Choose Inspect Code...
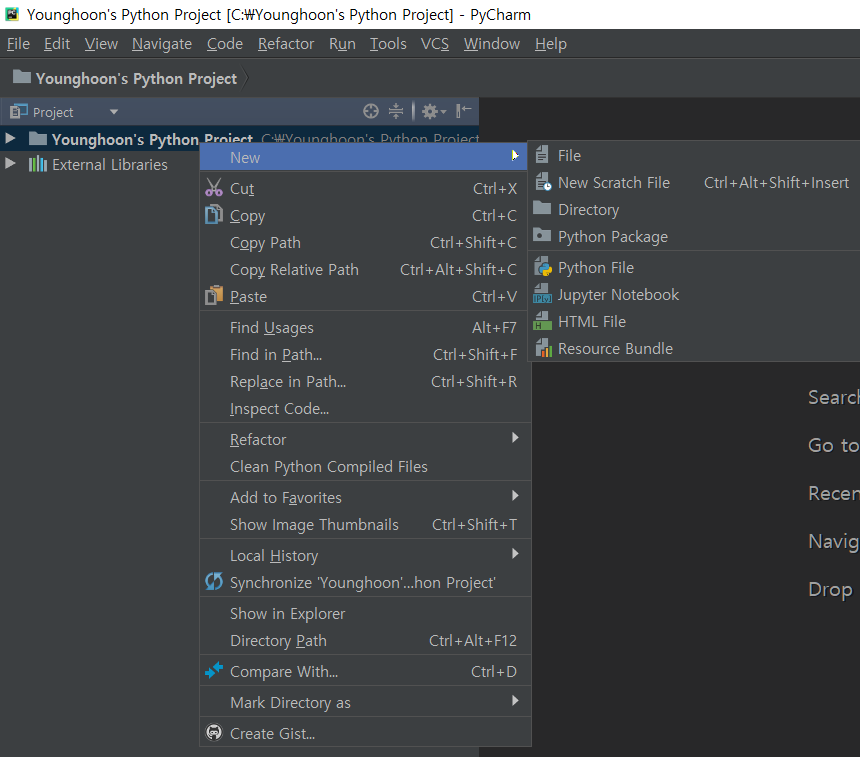The height and width of the screenshot is (757, 860). click(365, 408)
